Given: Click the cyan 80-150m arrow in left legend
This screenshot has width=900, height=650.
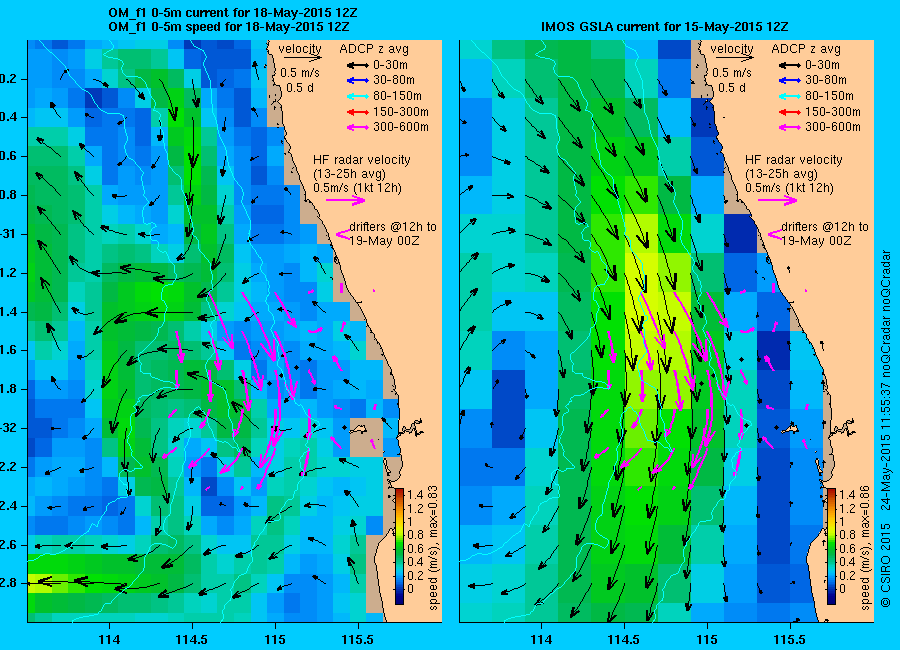Looking at the screenshot, I should (x=358, y=96).
